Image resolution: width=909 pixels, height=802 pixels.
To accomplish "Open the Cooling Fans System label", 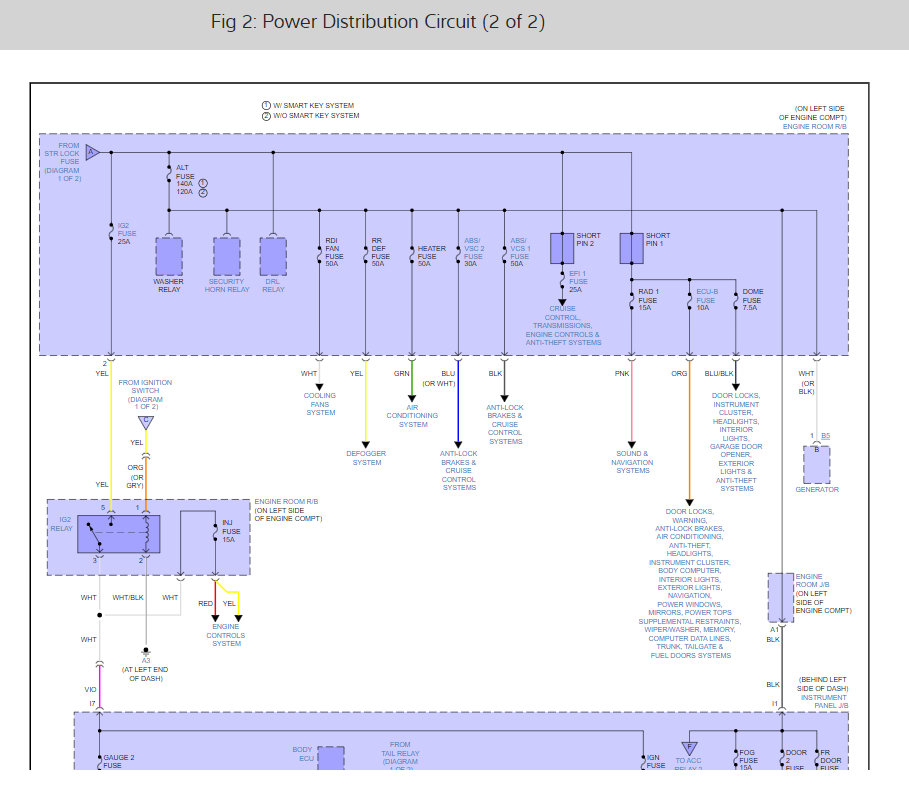I will 320,404.
